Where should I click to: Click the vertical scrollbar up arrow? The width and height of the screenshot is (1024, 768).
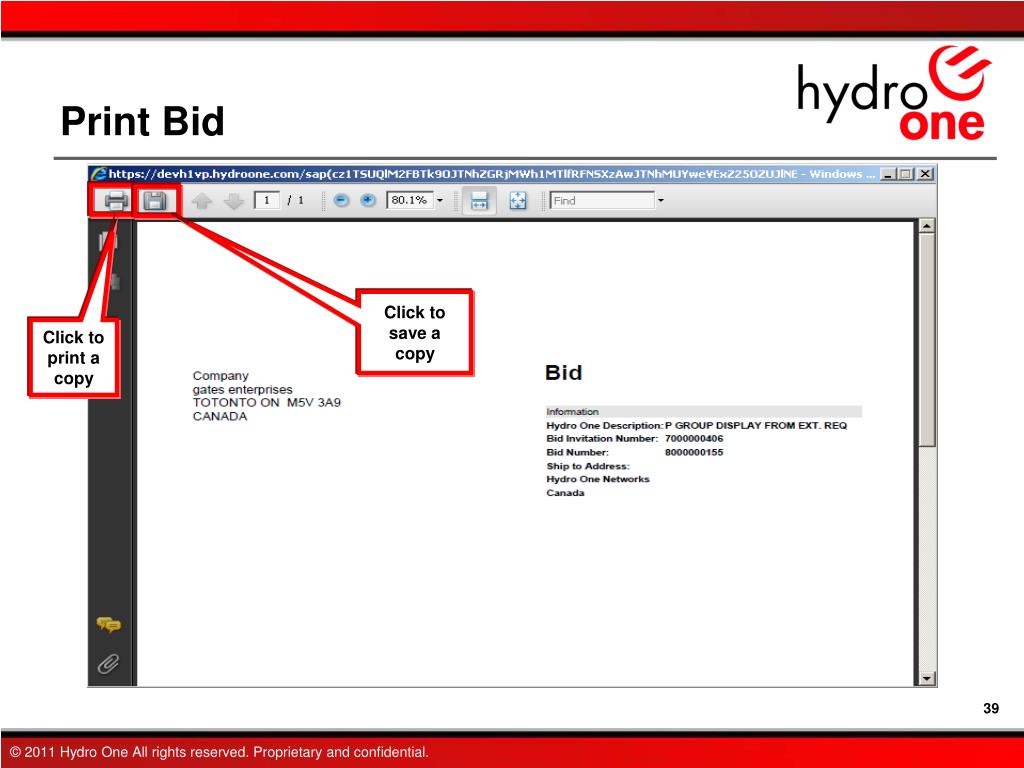(927, 226)
